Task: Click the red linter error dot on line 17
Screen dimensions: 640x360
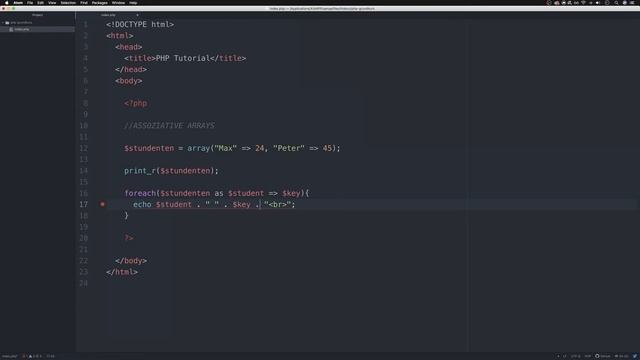Action: coord(102,204)
